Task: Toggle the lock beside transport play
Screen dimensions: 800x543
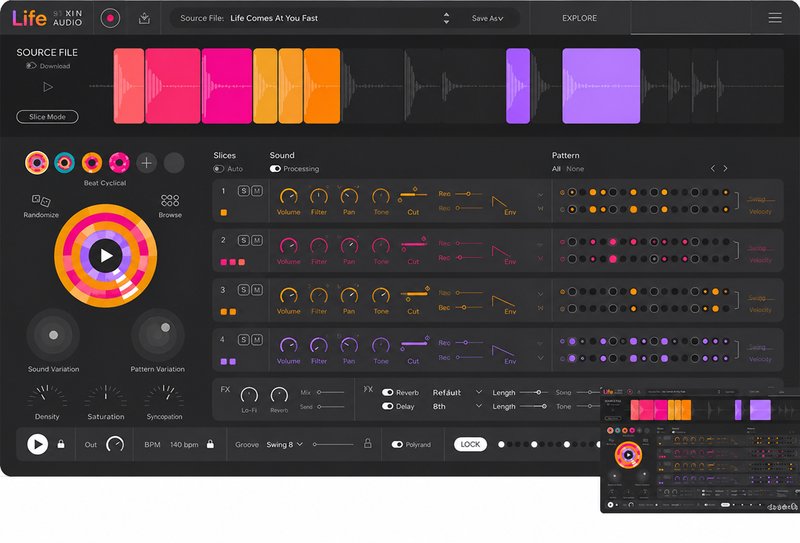Action: click(61, 444)
